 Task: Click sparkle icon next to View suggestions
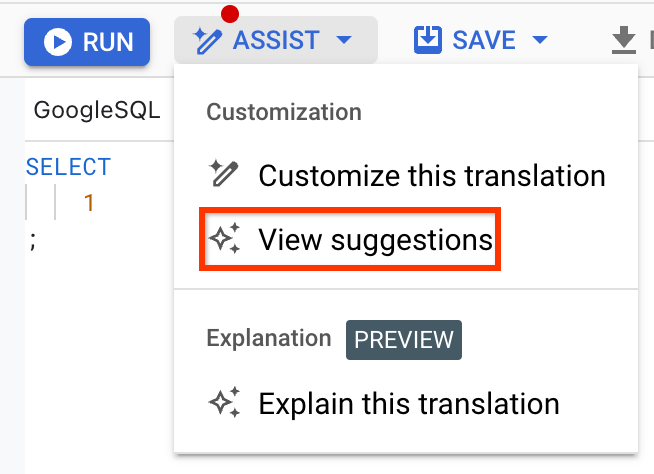[x=224, y=238]
